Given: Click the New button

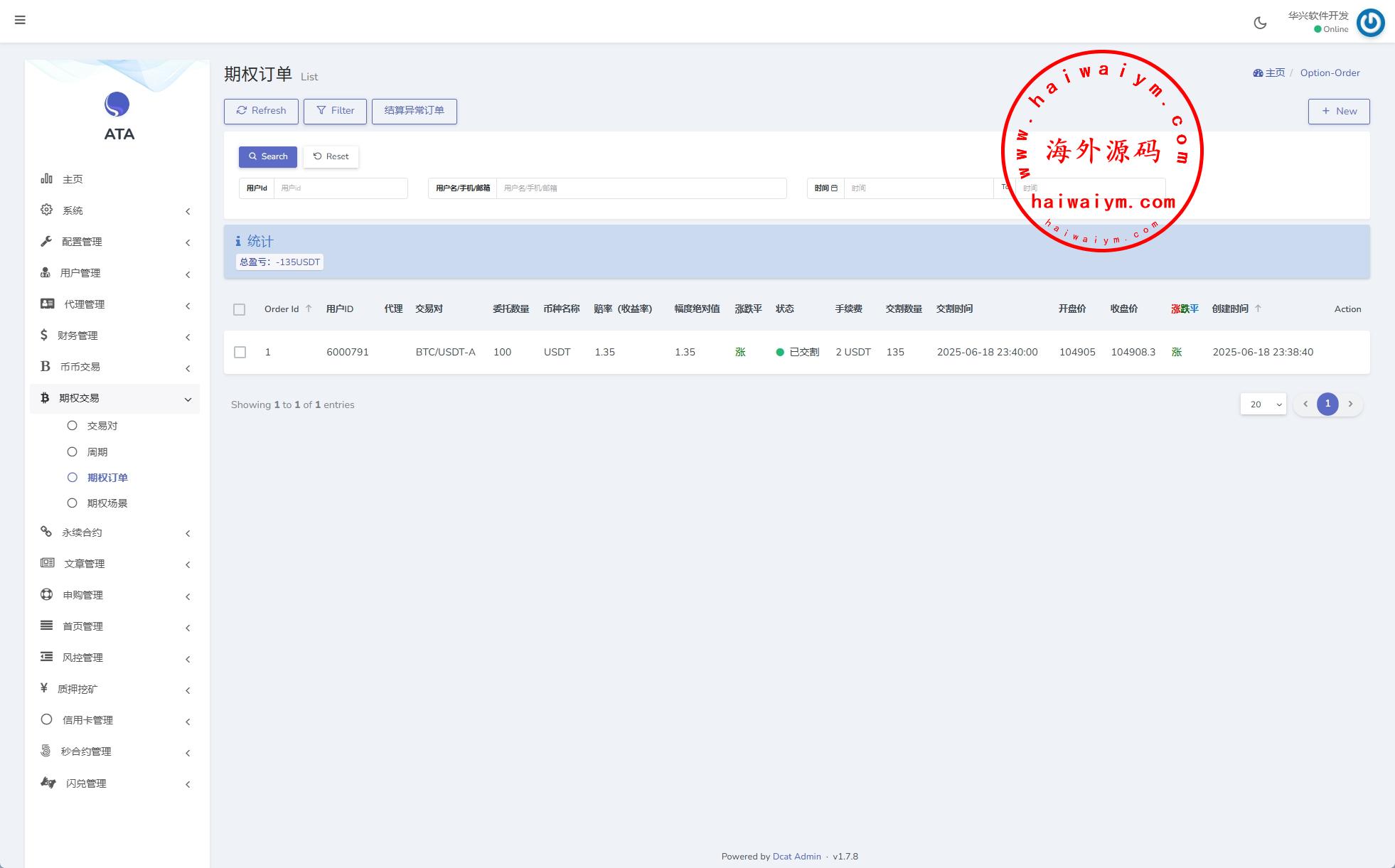Looking at the screenshot, I should tap(1338, 111).
